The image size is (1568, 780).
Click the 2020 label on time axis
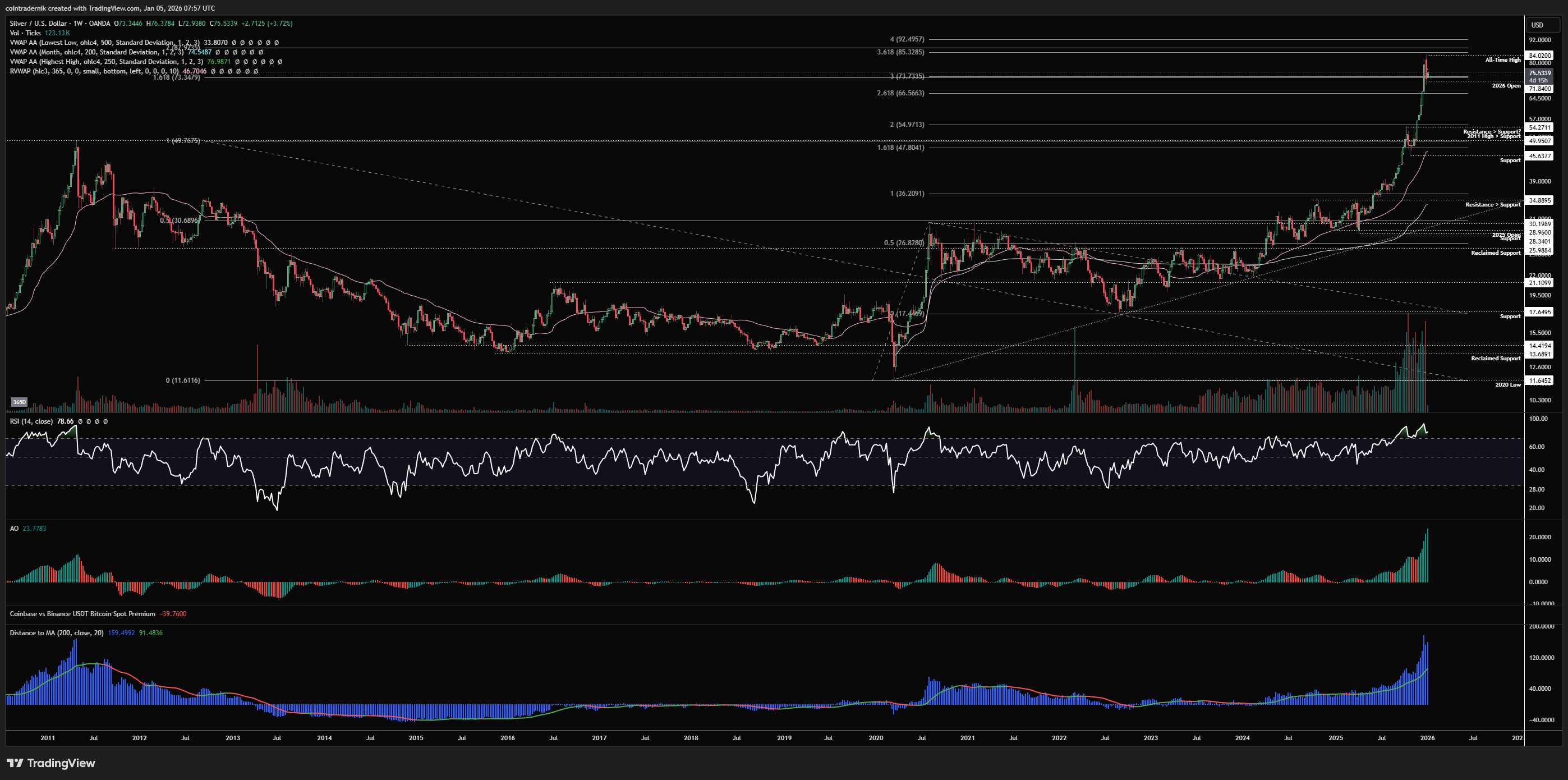point(875,738)
